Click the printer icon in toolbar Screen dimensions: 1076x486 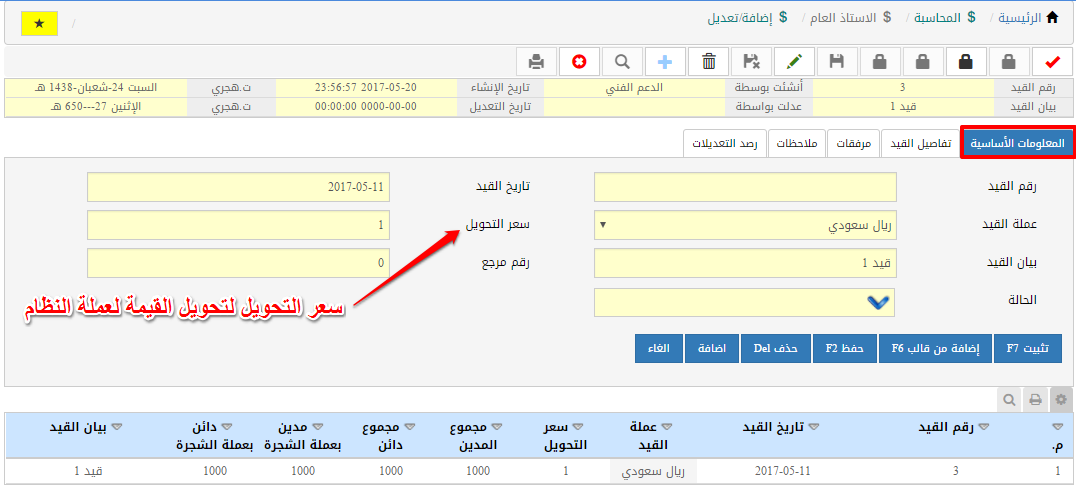536,62
